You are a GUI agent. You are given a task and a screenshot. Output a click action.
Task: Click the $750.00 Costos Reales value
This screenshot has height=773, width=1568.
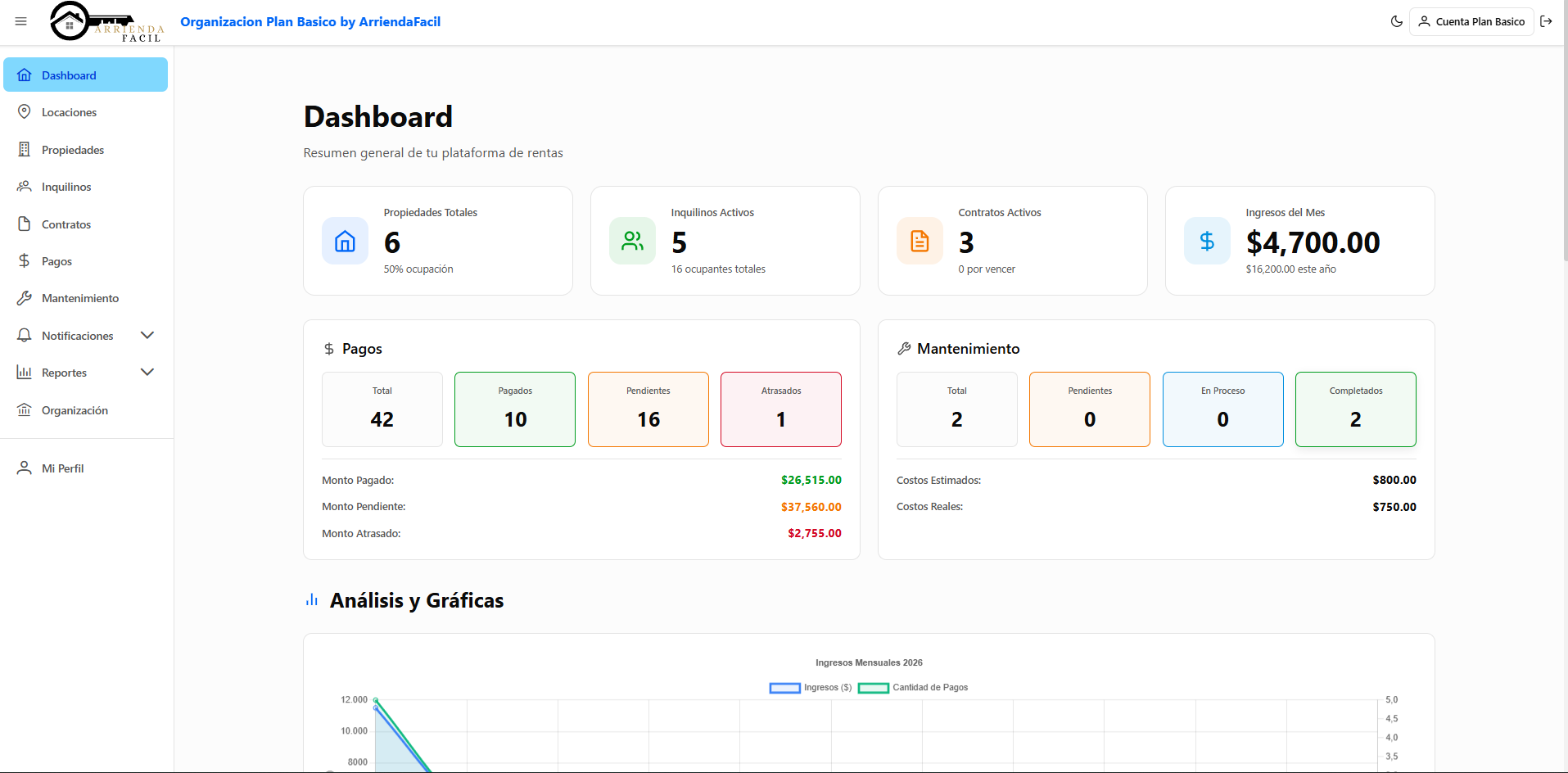click(1394, 507)
